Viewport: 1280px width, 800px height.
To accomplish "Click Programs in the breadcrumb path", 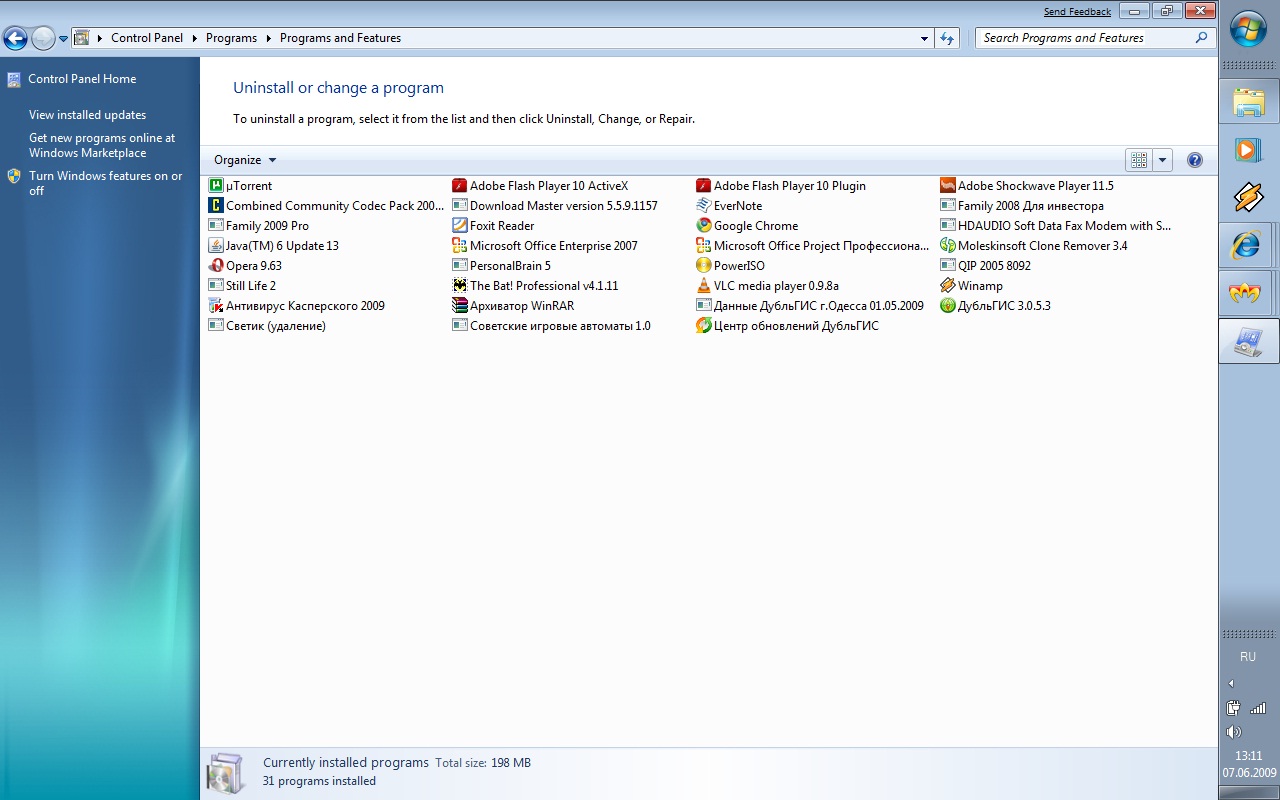I will (231, 38).
